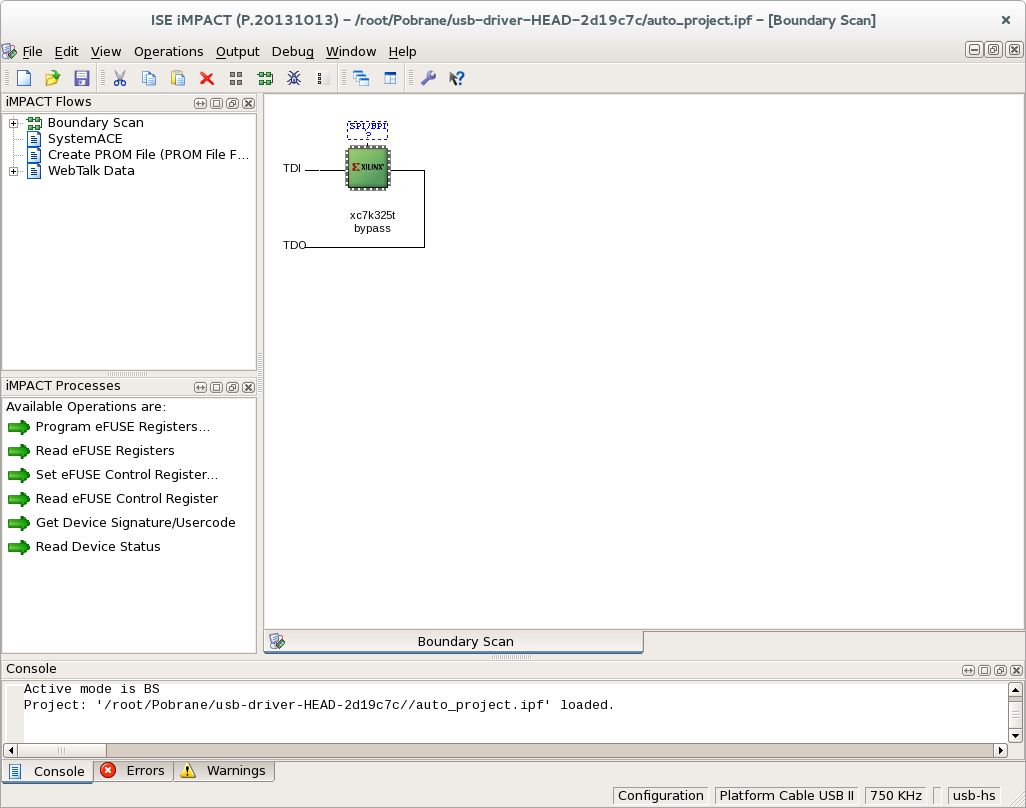Viewport: 1026px width, 808px height.
Task: Click the iMPACT application icon in menu bar
Action: click(9, 51)
